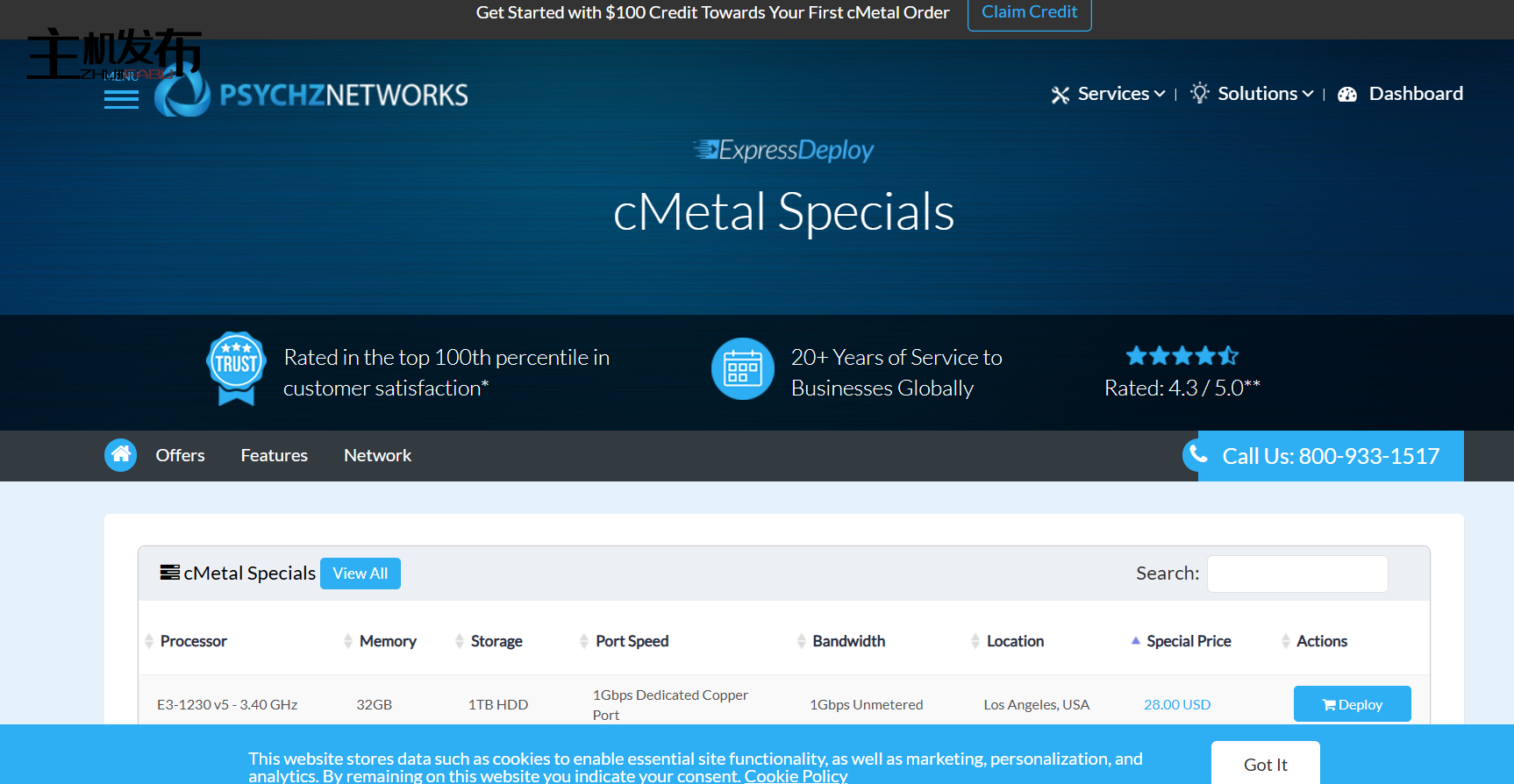The width and height of the screenshot is (1514, 784).
Task: Click the home icon in navigation bar
Action: coord(121,454)
